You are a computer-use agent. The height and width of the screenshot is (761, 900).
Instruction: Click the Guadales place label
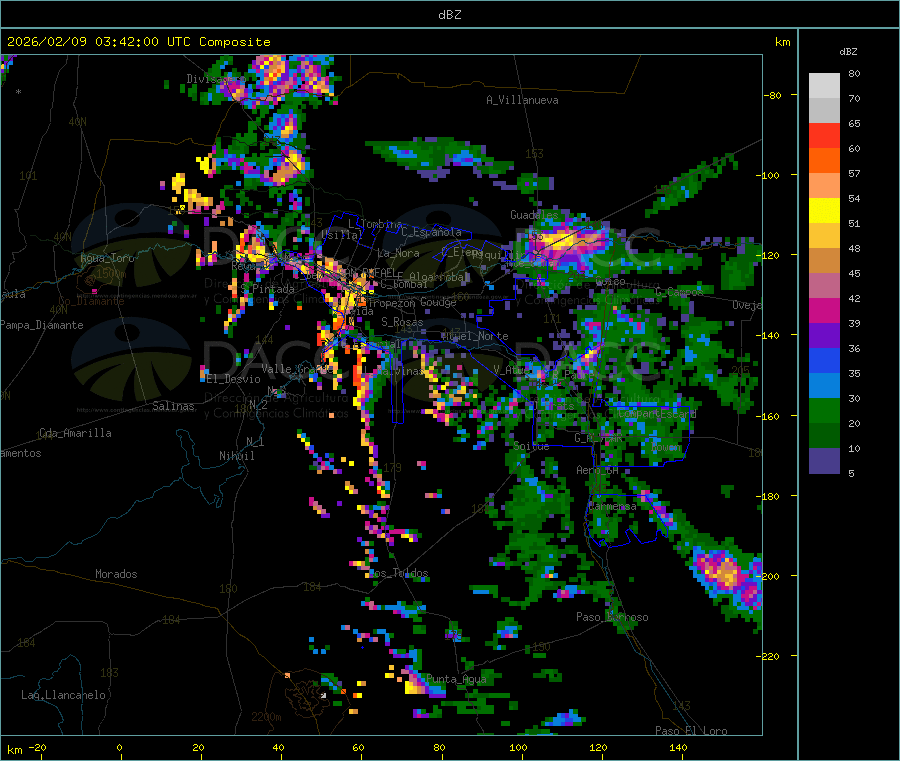(534, 215)
